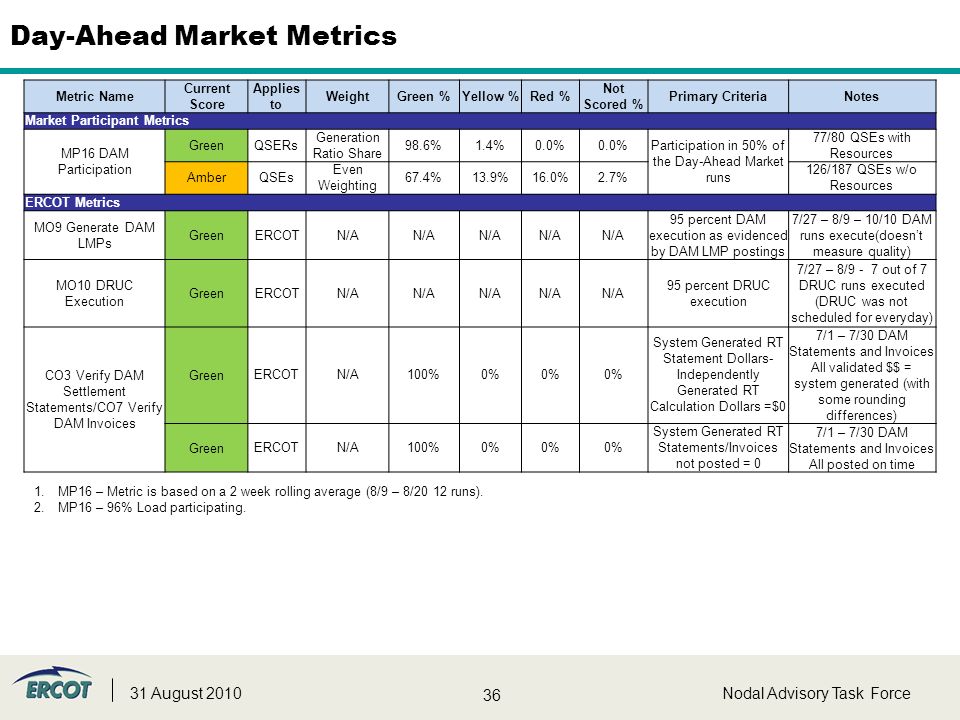Screen dimensions: 960x720
Task: Click the 'Yellow %' column header
Action: coord(490,96)
